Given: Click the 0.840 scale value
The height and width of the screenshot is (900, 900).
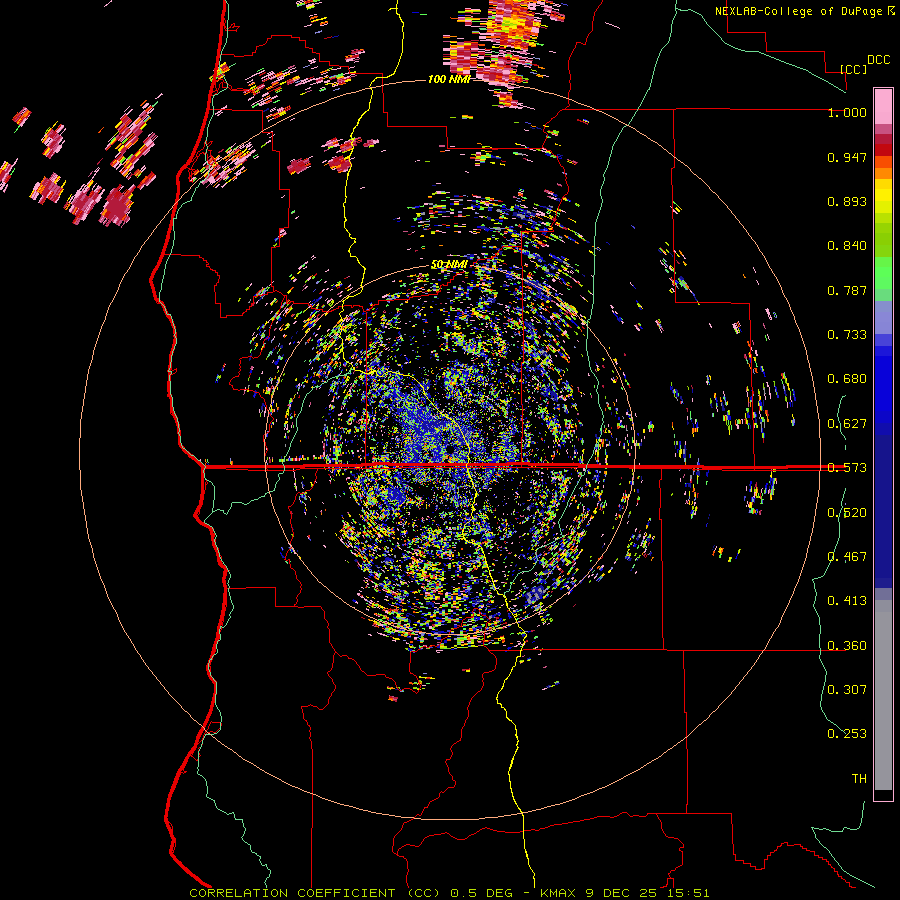Looking at the screenshot, I should pos(847,246).
